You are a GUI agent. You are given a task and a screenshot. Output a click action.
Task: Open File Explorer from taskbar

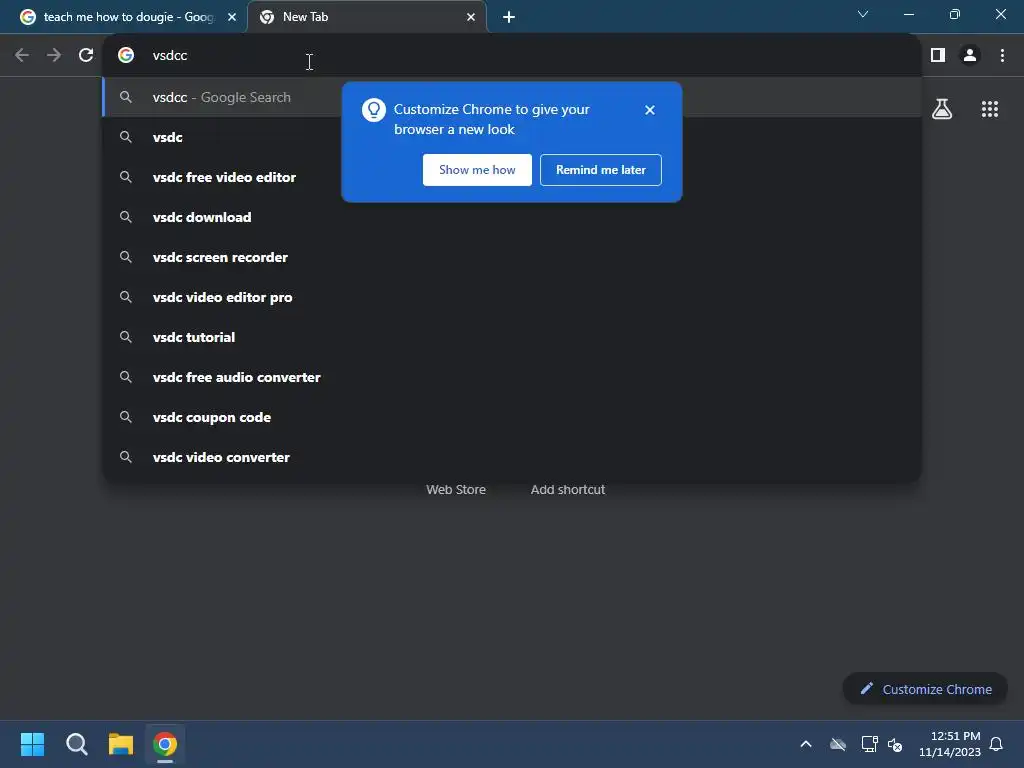pos(121,744)
